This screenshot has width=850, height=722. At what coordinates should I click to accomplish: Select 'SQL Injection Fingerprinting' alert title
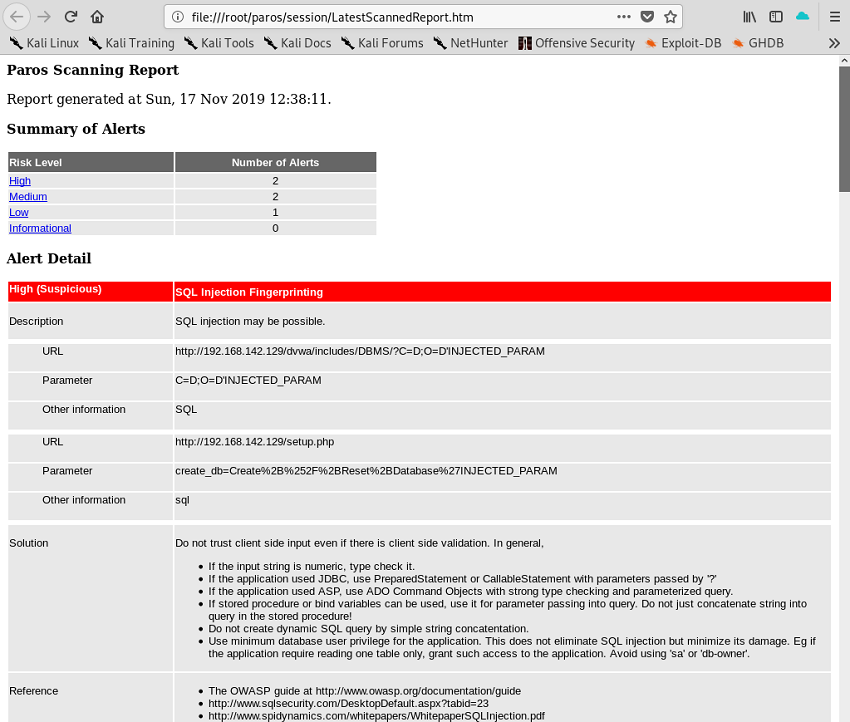point(249,292)
